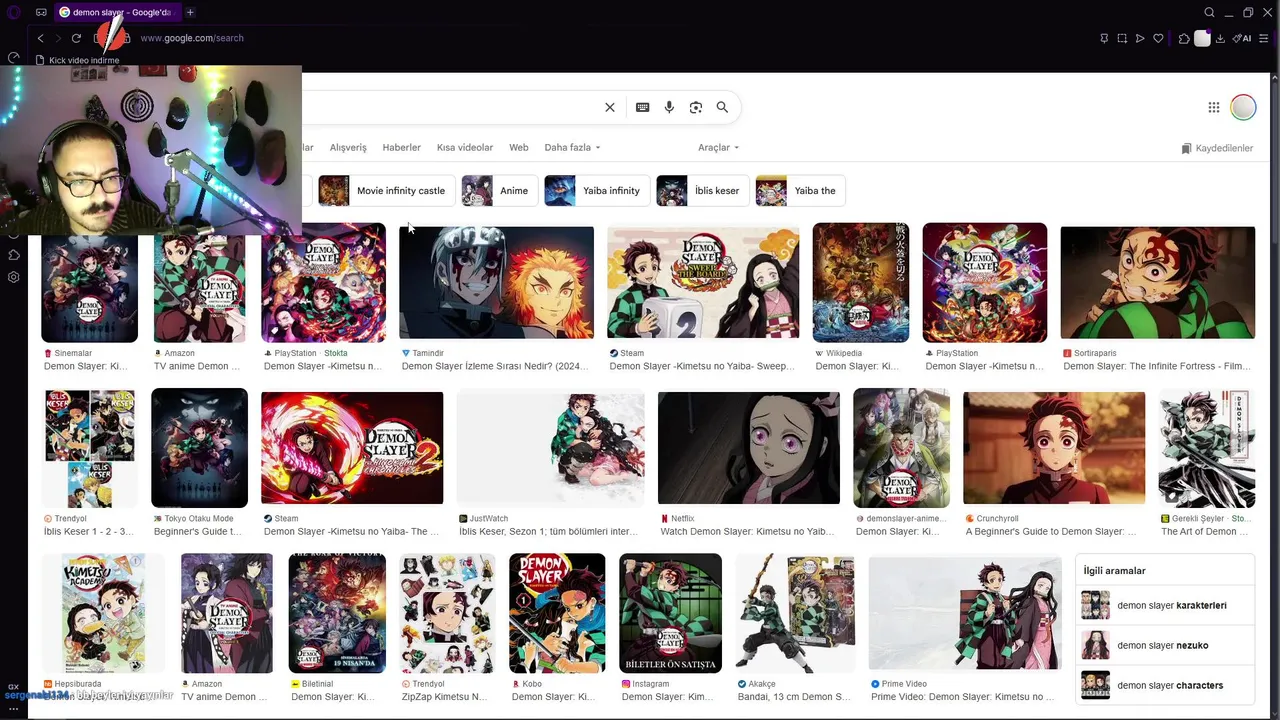Open the Hepsiburada Kimetsu Academy thumbnail
This screenshot has width=1280, height=720.
[x=103, y=613]
